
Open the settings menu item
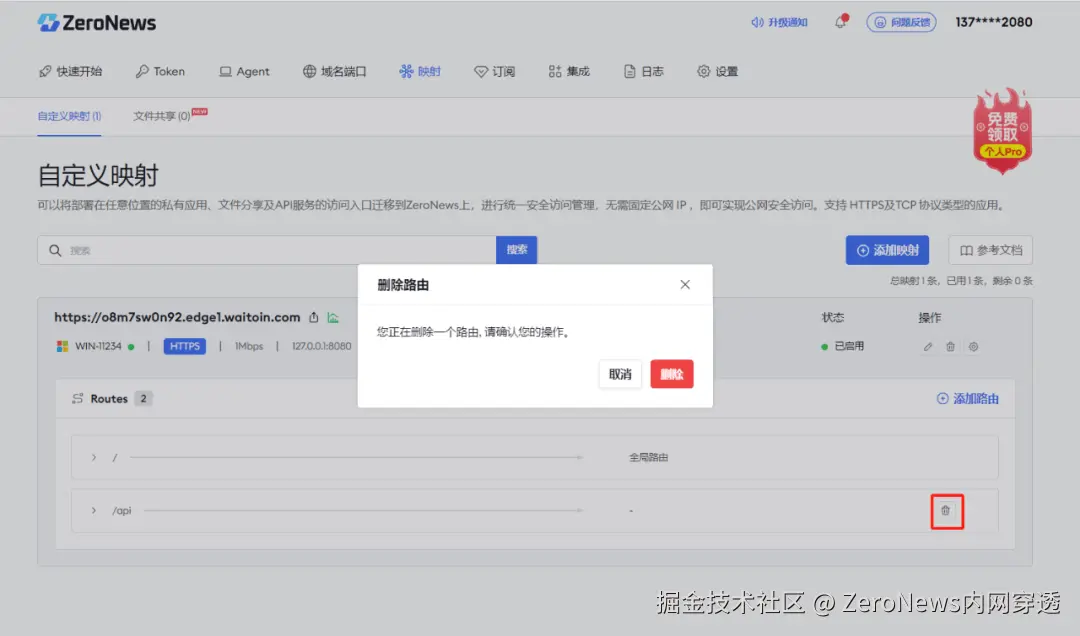coord(717,71)
